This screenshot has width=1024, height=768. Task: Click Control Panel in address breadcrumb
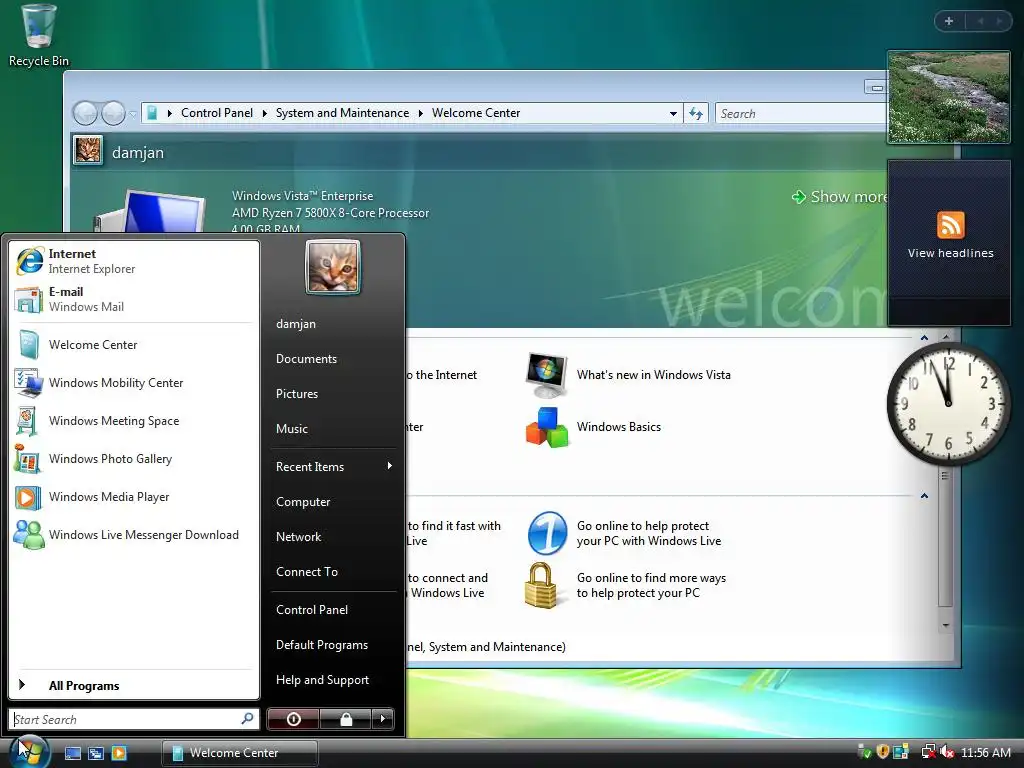[217, 113]
